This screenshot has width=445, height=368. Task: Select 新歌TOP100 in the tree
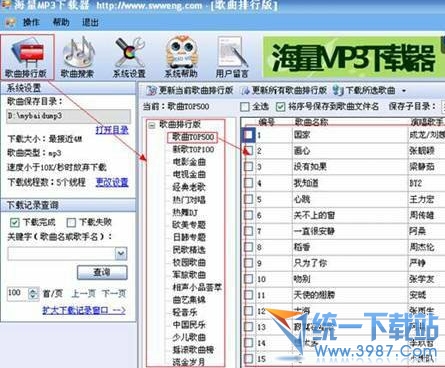(193, 150)
